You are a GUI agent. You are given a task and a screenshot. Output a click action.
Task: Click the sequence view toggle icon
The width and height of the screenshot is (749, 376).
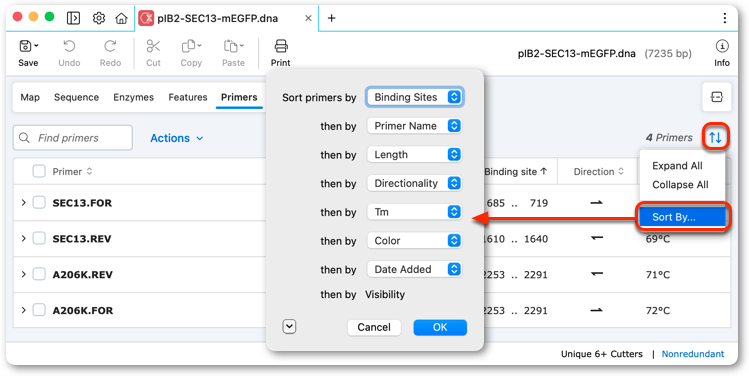click(717, 97)
